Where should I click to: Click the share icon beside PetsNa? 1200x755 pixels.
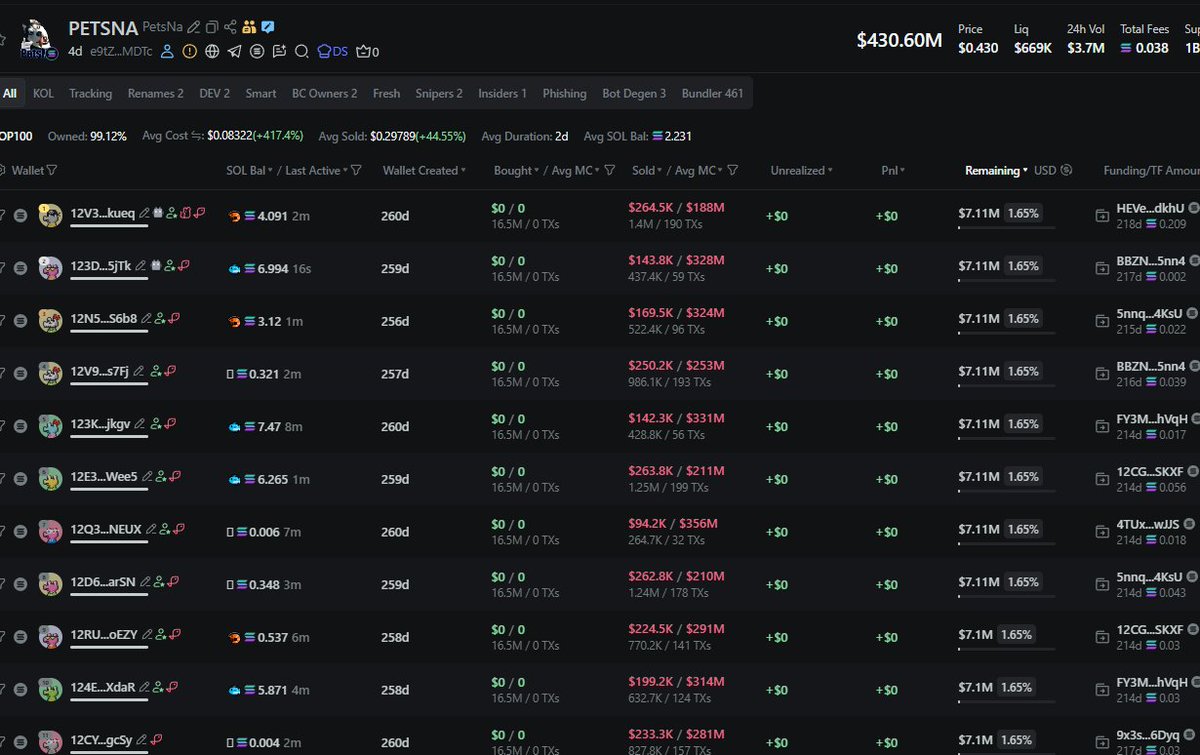(230, 27)
